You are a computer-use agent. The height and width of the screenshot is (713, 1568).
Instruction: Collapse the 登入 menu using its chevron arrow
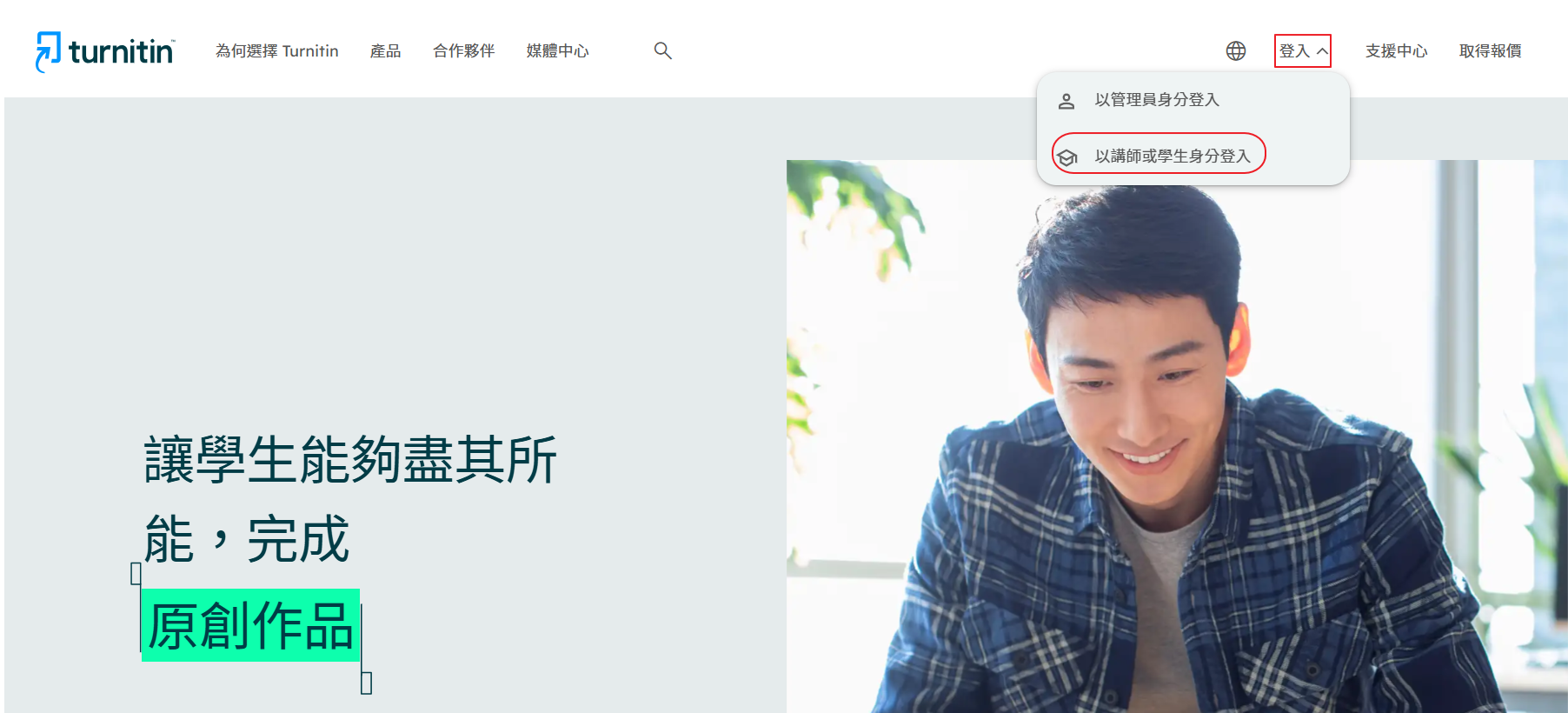tap(1322, 51)
